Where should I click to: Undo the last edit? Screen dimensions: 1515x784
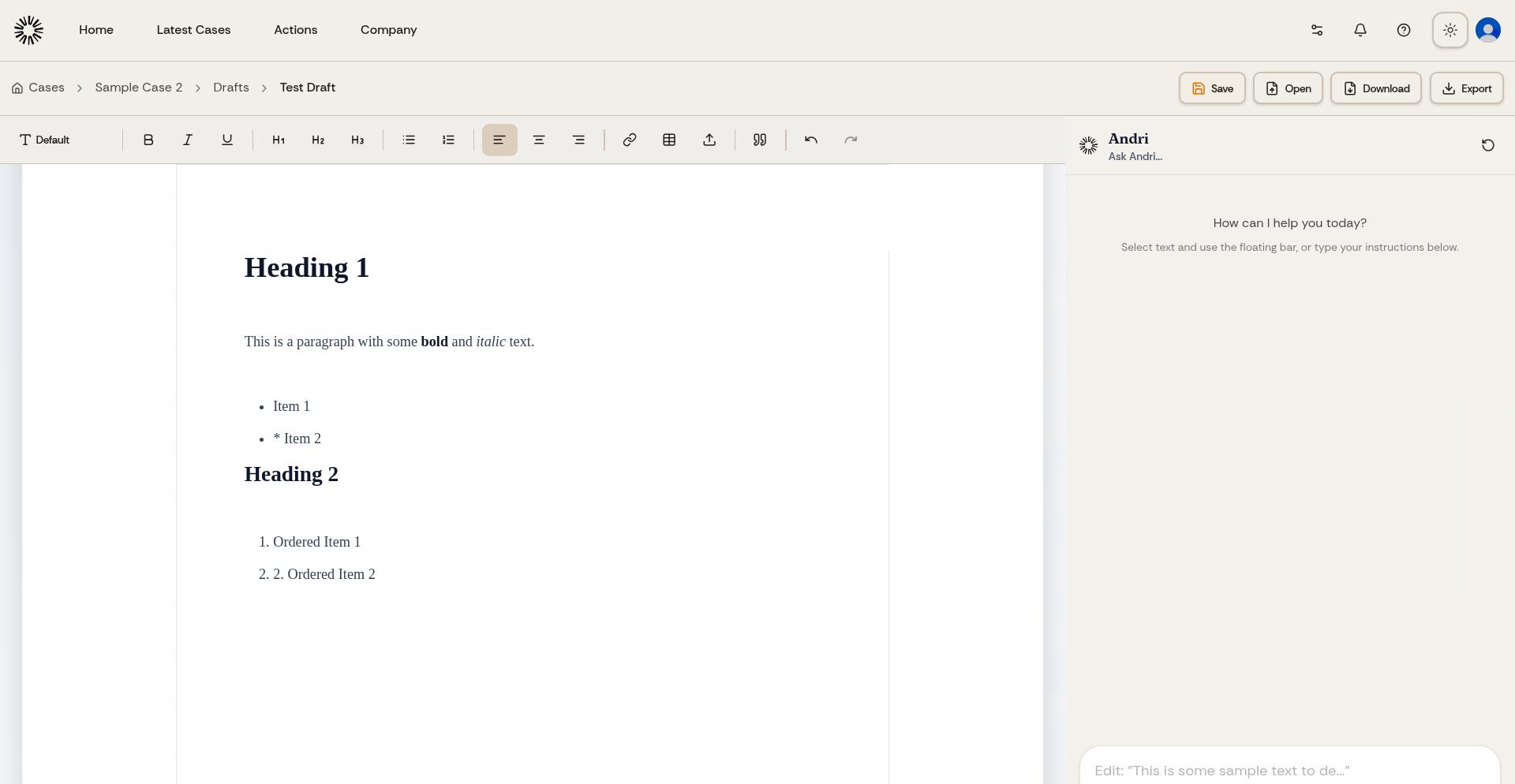point(811,140)
